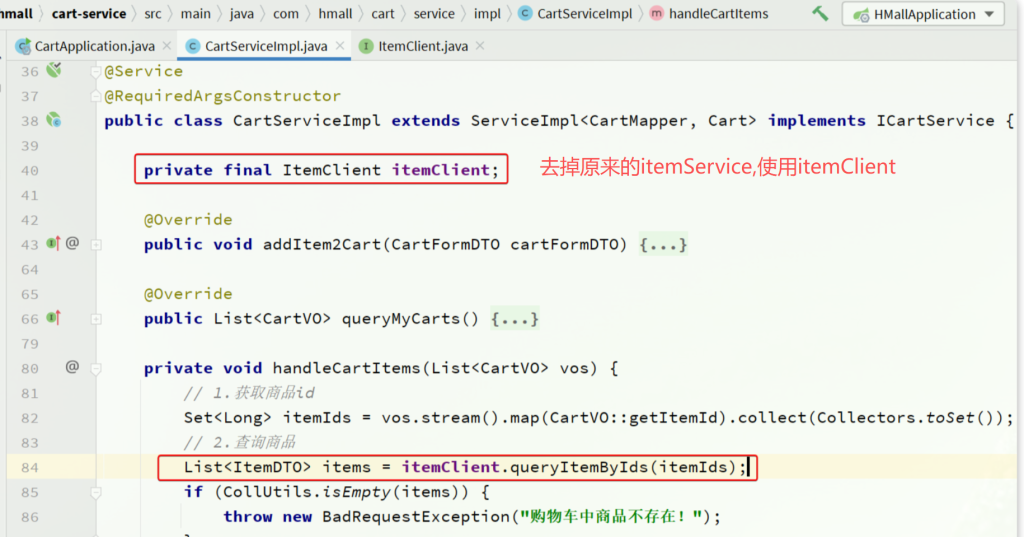Expand the folded queryMyCarts method body
Screen dimensions: 1024x537
point(515,319)
